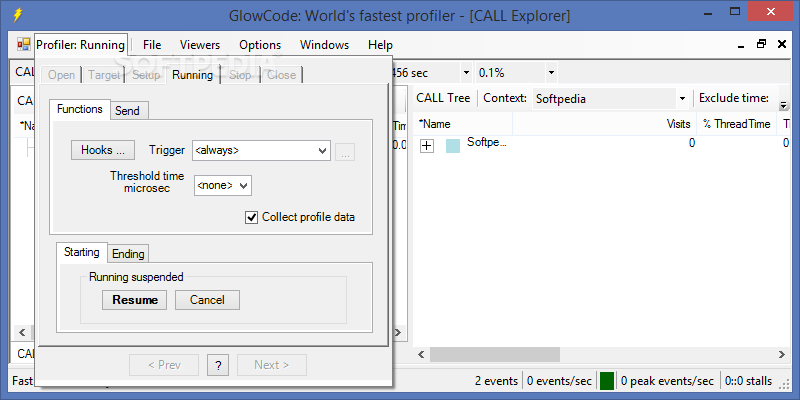Switch to the Ending tab
Viewport: 800px width, 400px height.
point(128,254)
